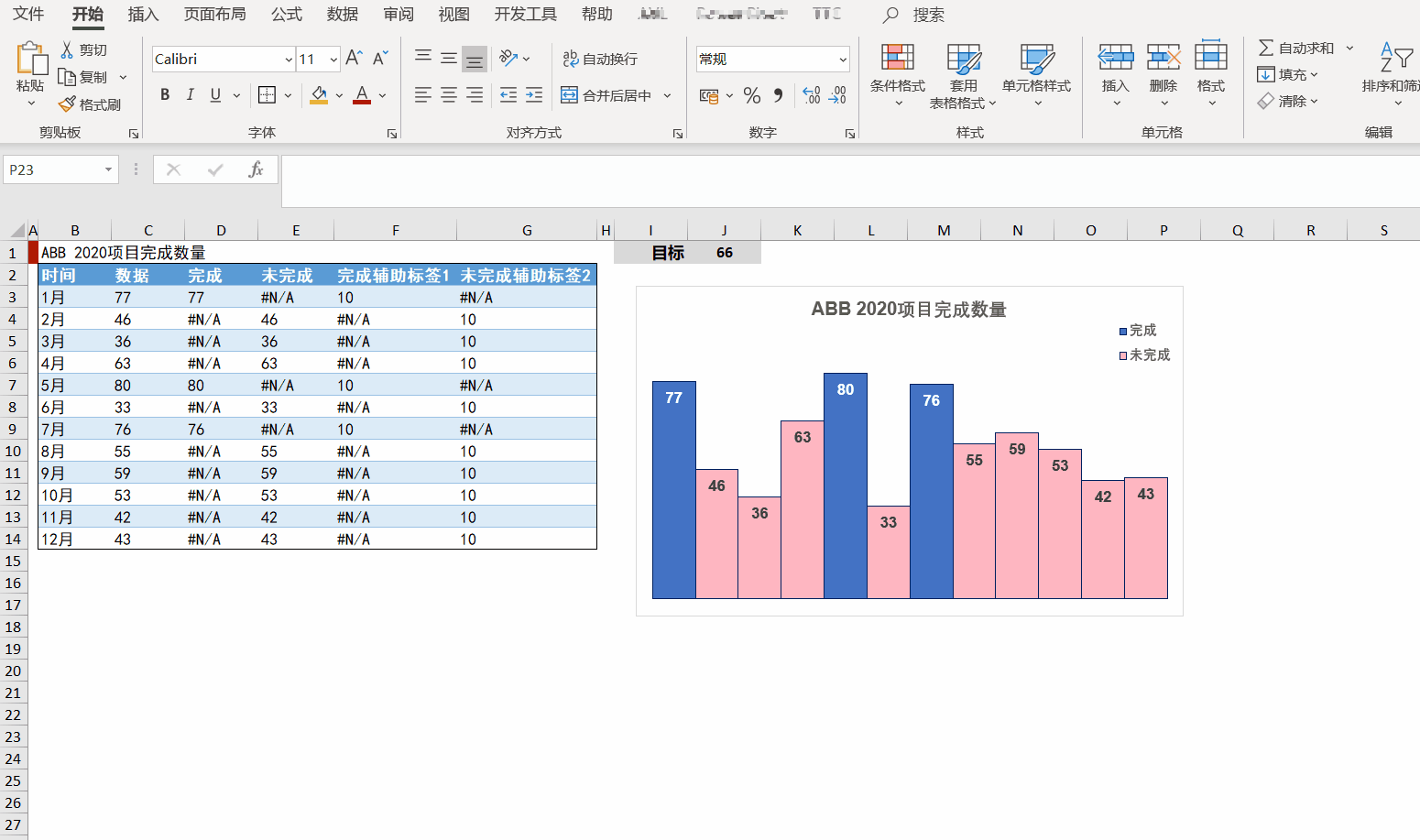Set Middle Align vertical alignment
The image size is (1420, 840).
pos(448,58)
